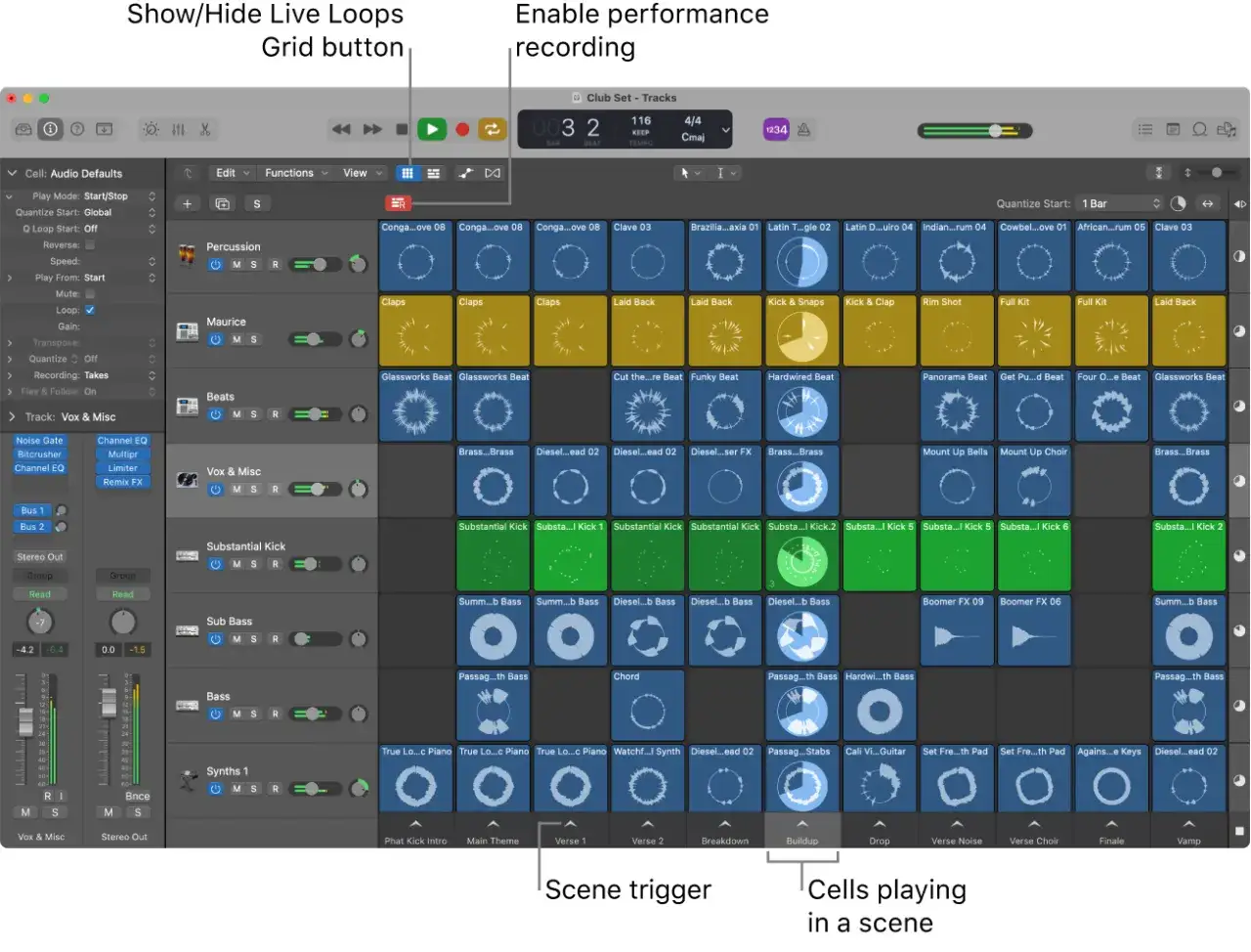Expand the Track: Vox & Misc section
The image size is (1251, 952).
coord(12,417)
